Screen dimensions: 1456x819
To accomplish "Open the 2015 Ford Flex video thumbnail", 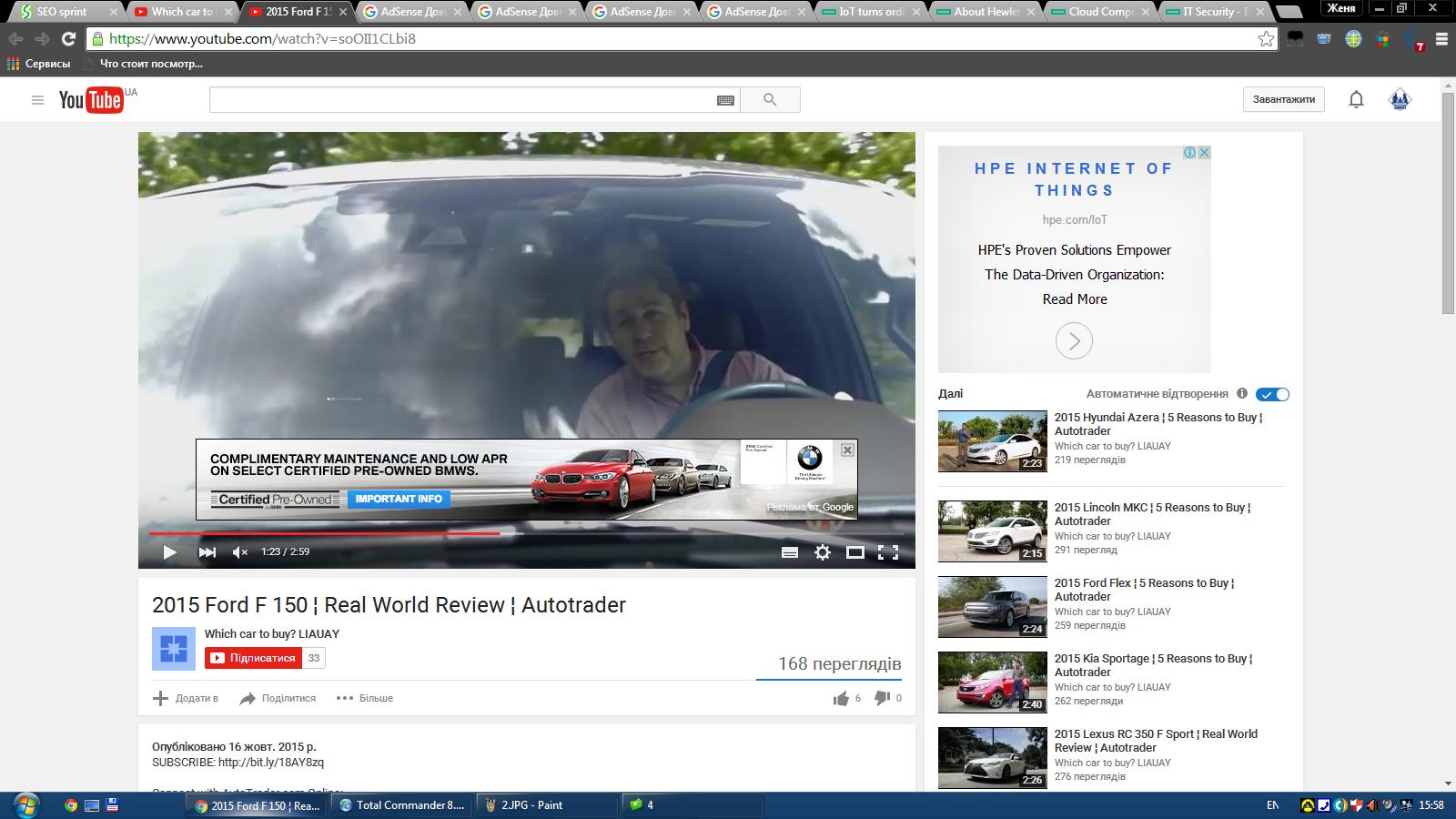I will click(993, 607).
